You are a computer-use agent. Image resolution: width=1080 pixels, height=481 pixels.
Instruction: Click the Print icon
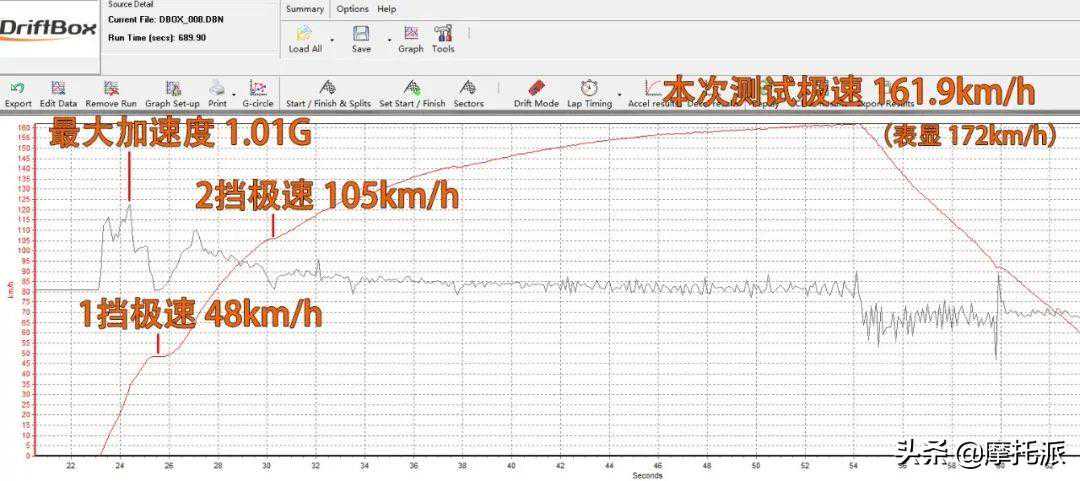(217, 89)
